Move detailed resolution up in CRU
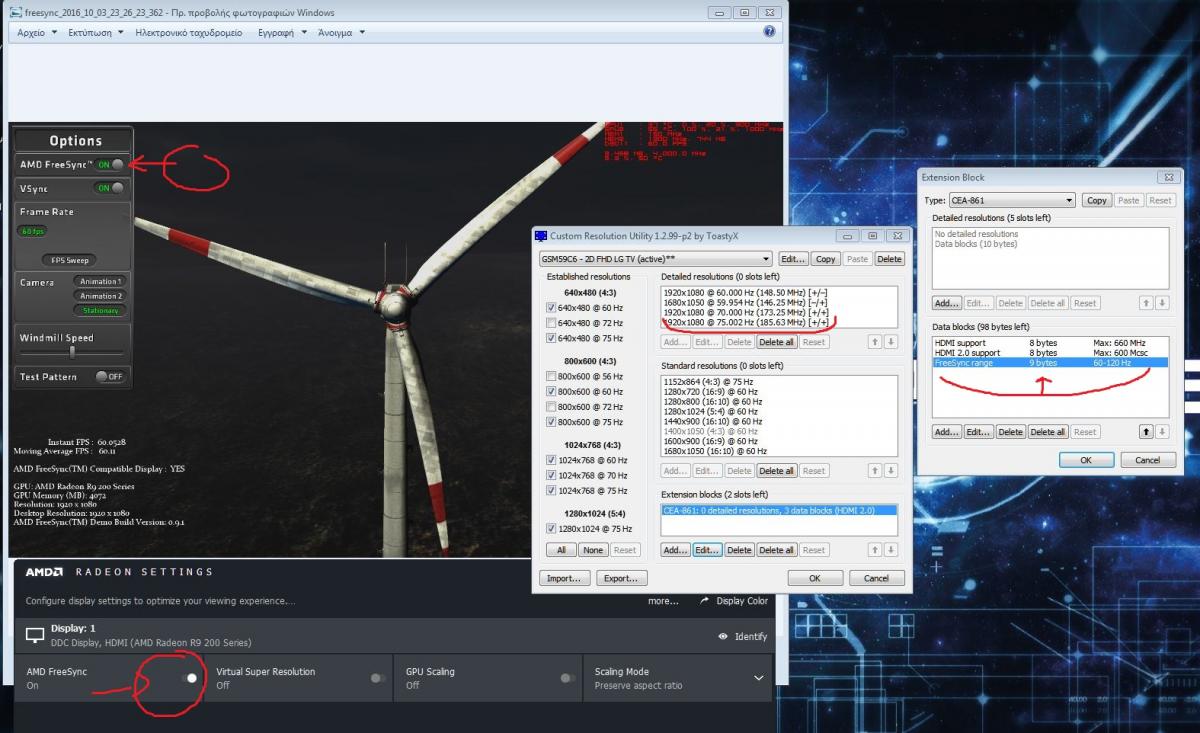Screen dimensions: 1200x733 point(876,342)
